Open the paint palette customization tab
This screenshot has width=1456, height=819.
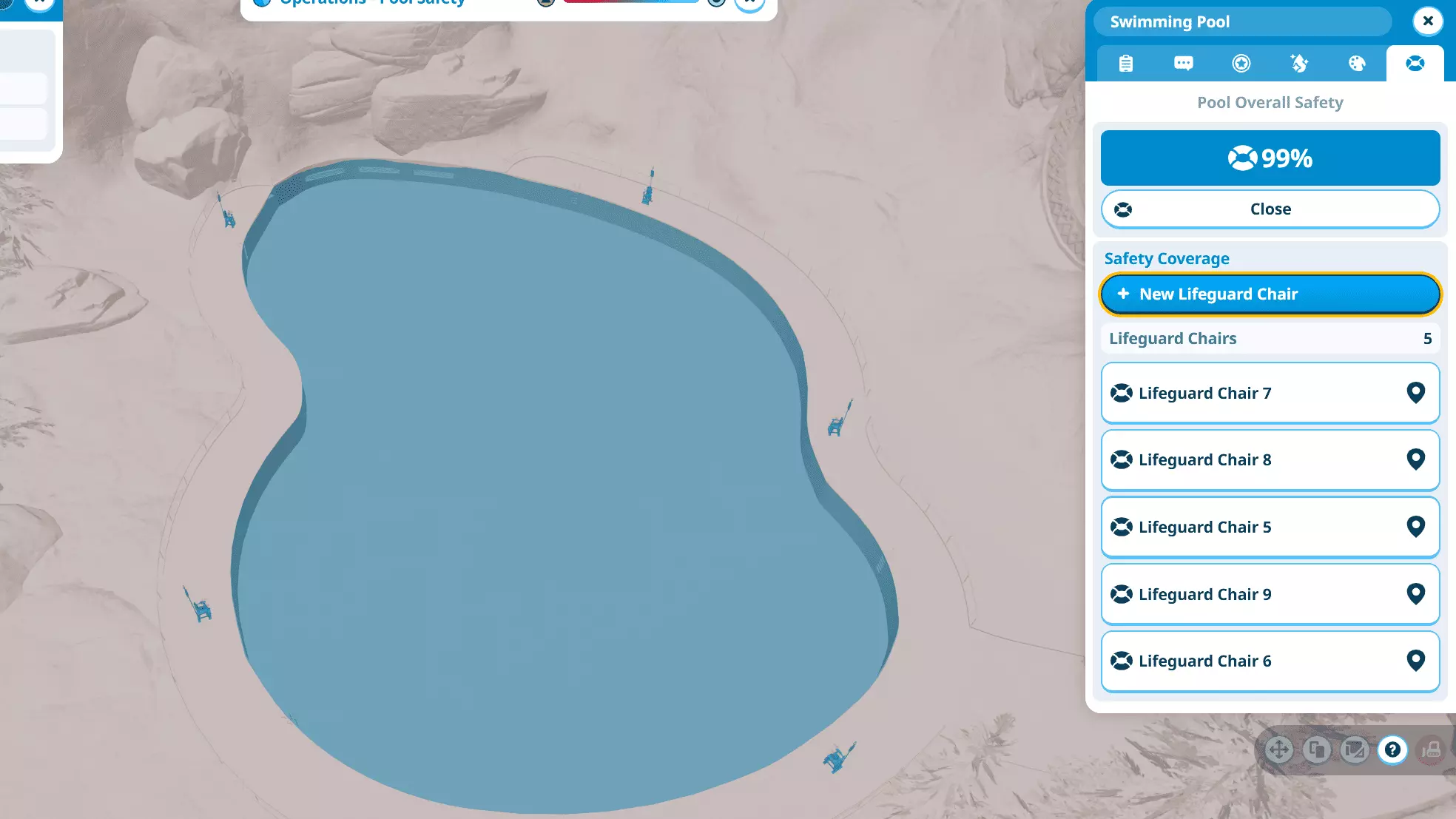pos(1356,64)
